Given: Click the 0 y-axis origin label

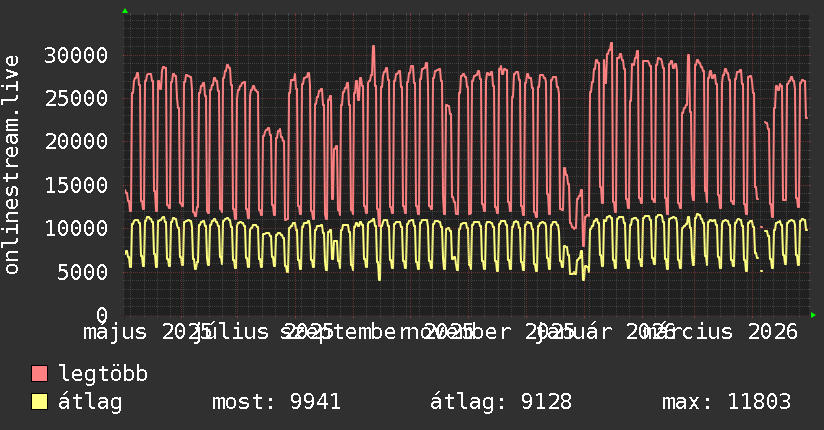Looking at the screenshot, I should 102,315.
